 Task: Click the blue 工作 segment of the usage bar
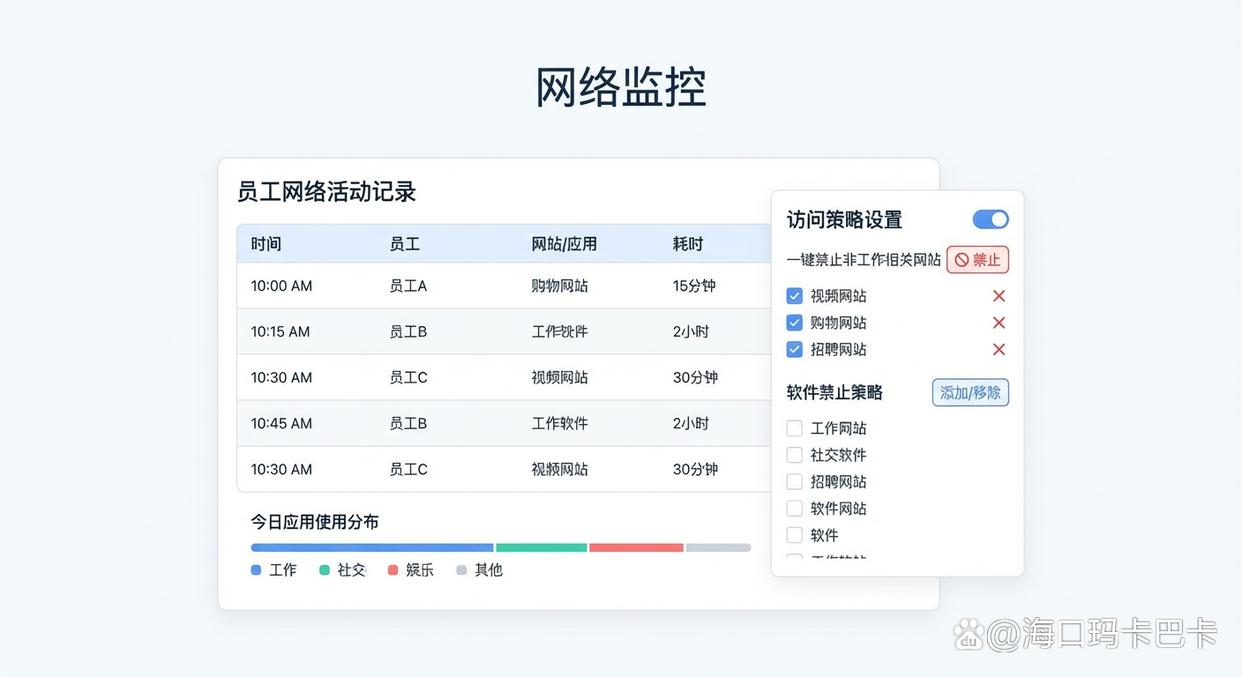coord(370,547)
